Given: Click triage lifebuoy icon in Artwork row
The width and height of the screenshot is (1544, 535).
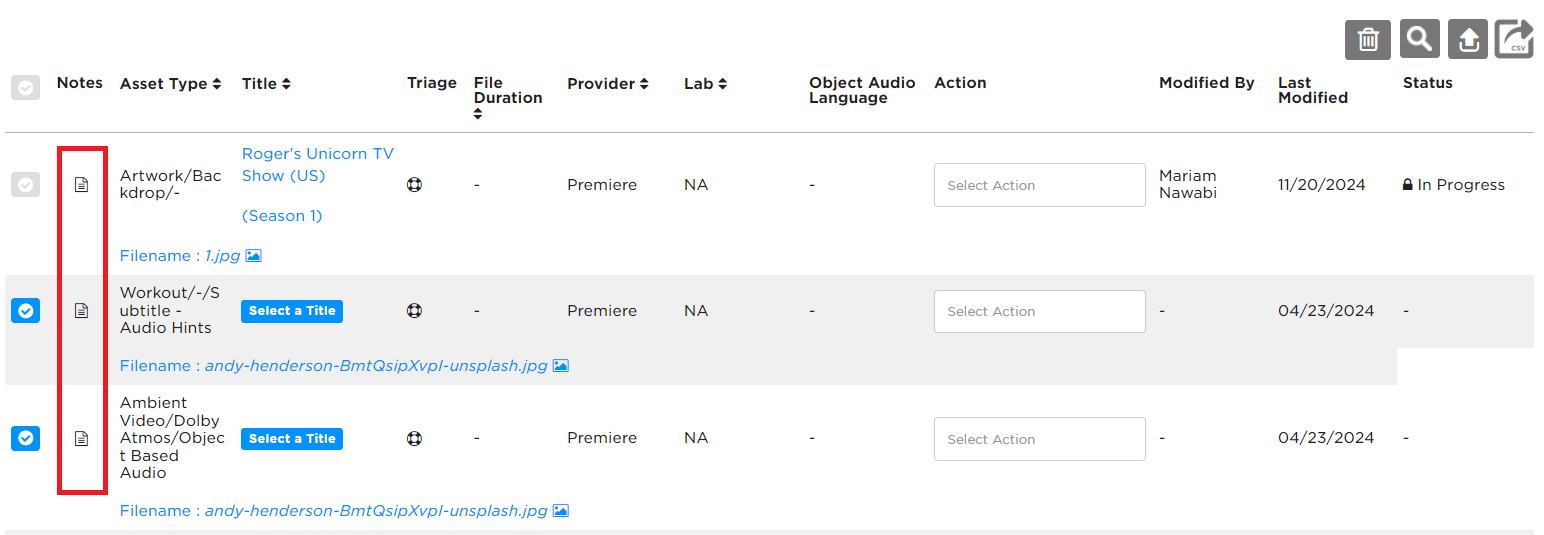Looking at the screenshot, I should [x=414, y=185].
